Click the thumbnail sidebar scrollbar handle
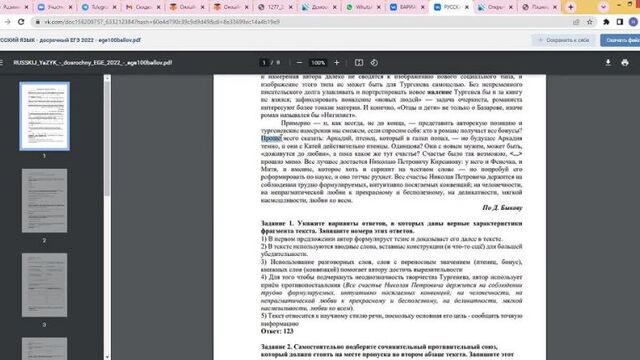640x360 pixels. point(107,139)
